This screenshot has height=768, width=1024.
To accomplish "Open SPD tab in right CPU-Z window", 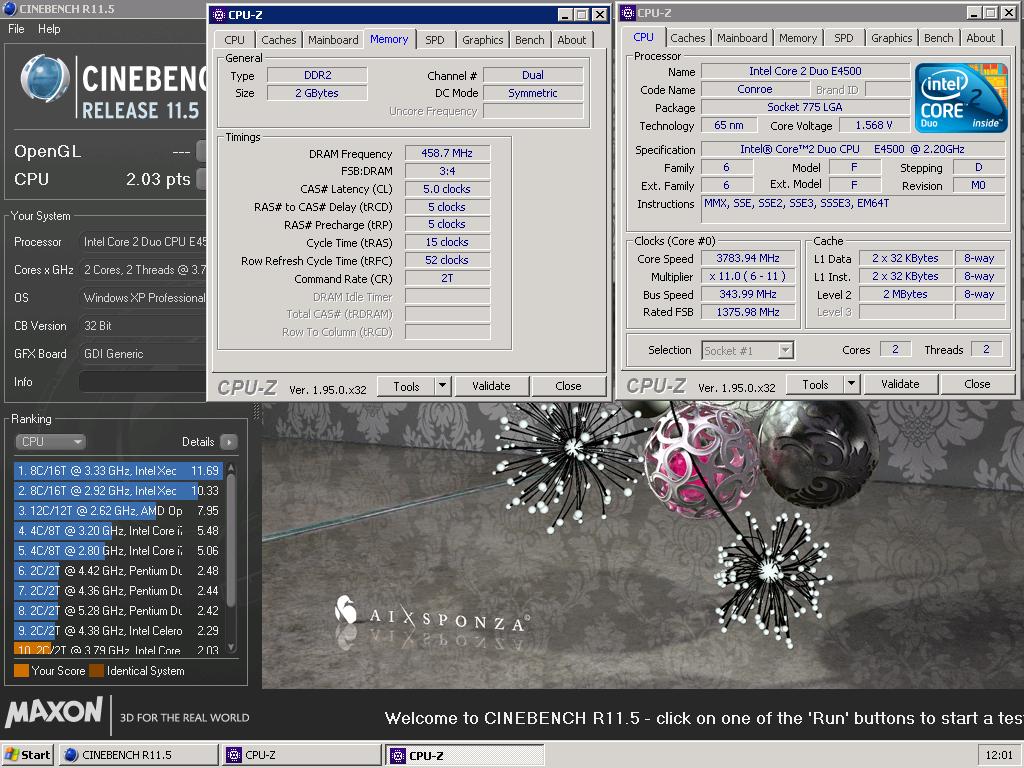I will tap(844, 38).
